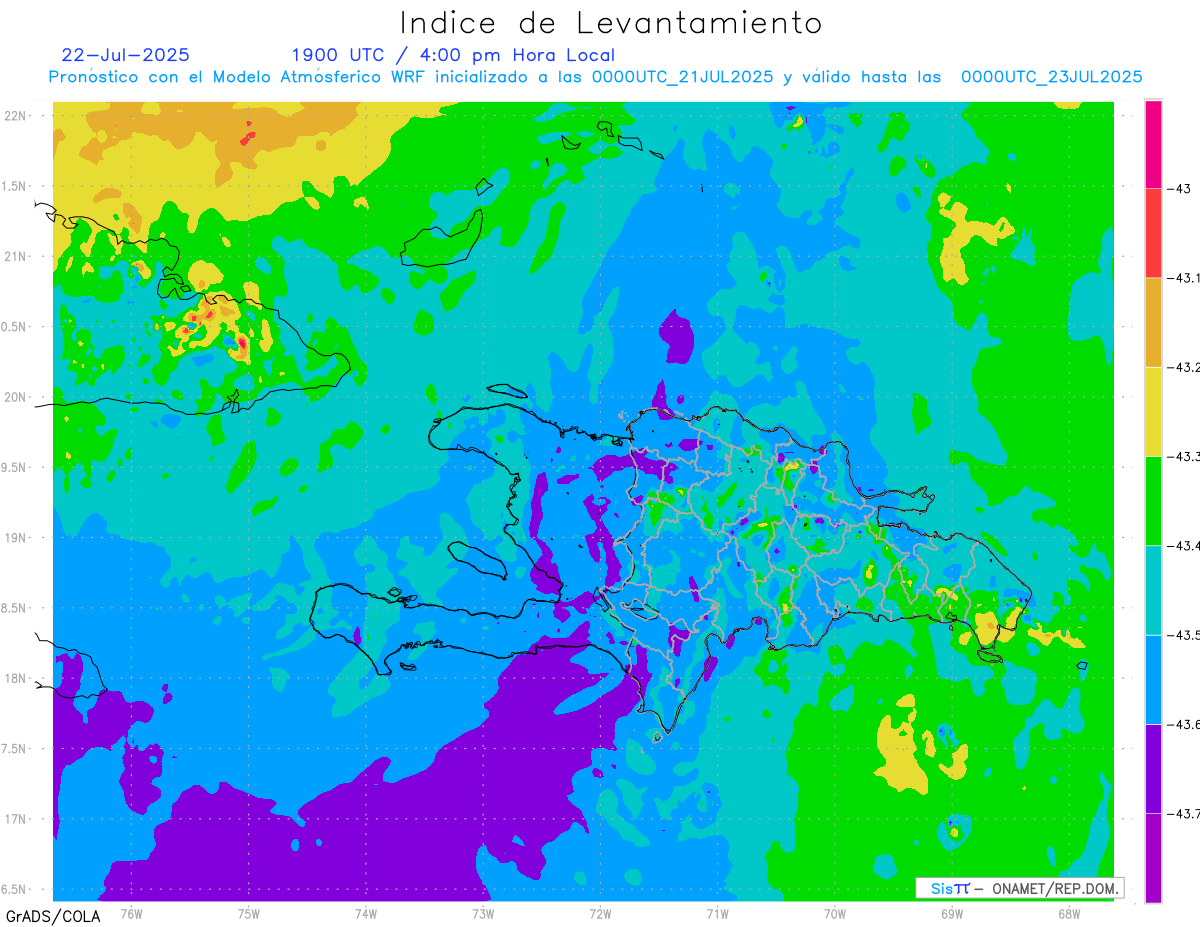This screenshot has height=927, width=1200.
Task: Click the '75W' longitude axis label
Action: (x=248, y=913)
